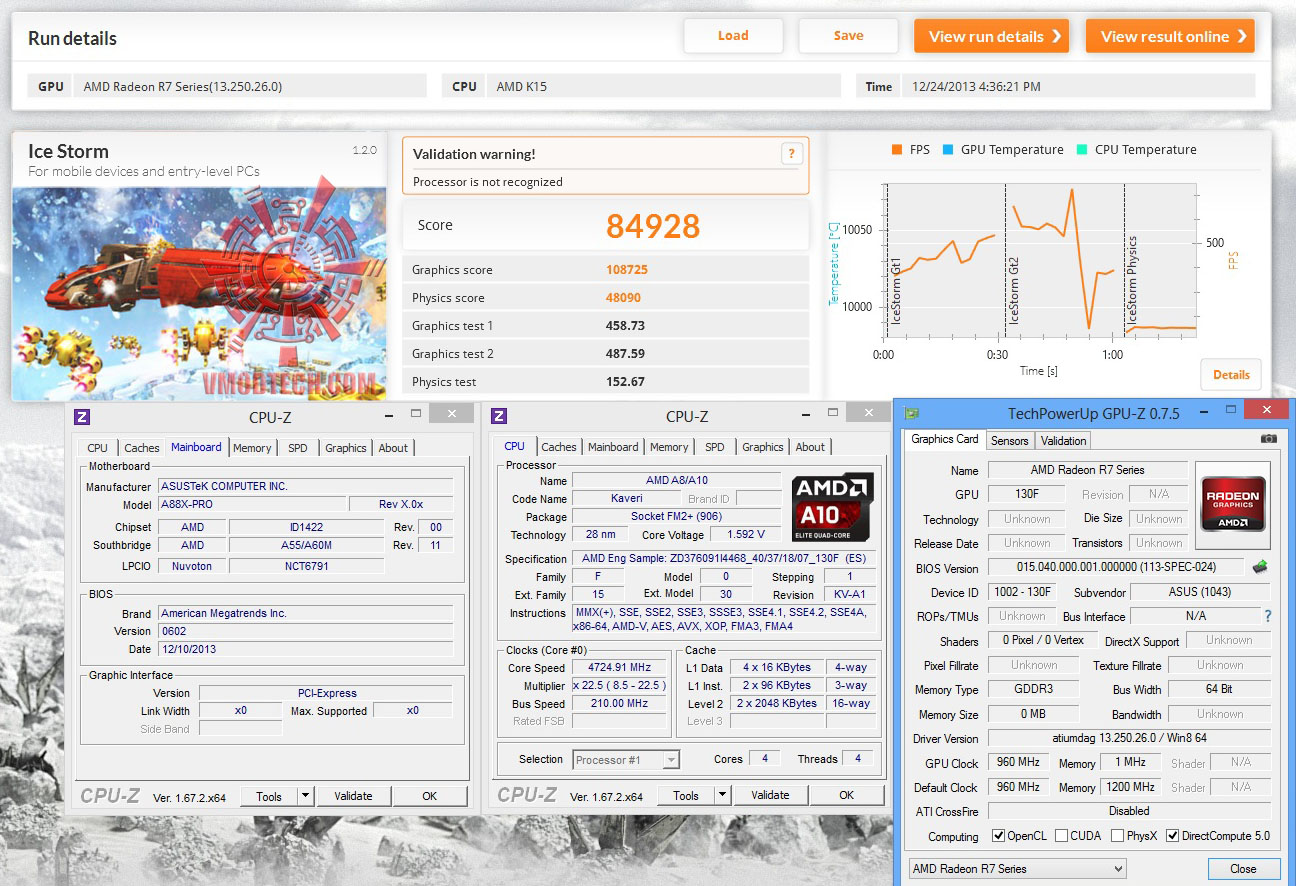The height and width of the screenshot is (886, 1296).
Task: Switch to CPU tab in the Mainboard CPU-Z window
Action: coord(97,448)
